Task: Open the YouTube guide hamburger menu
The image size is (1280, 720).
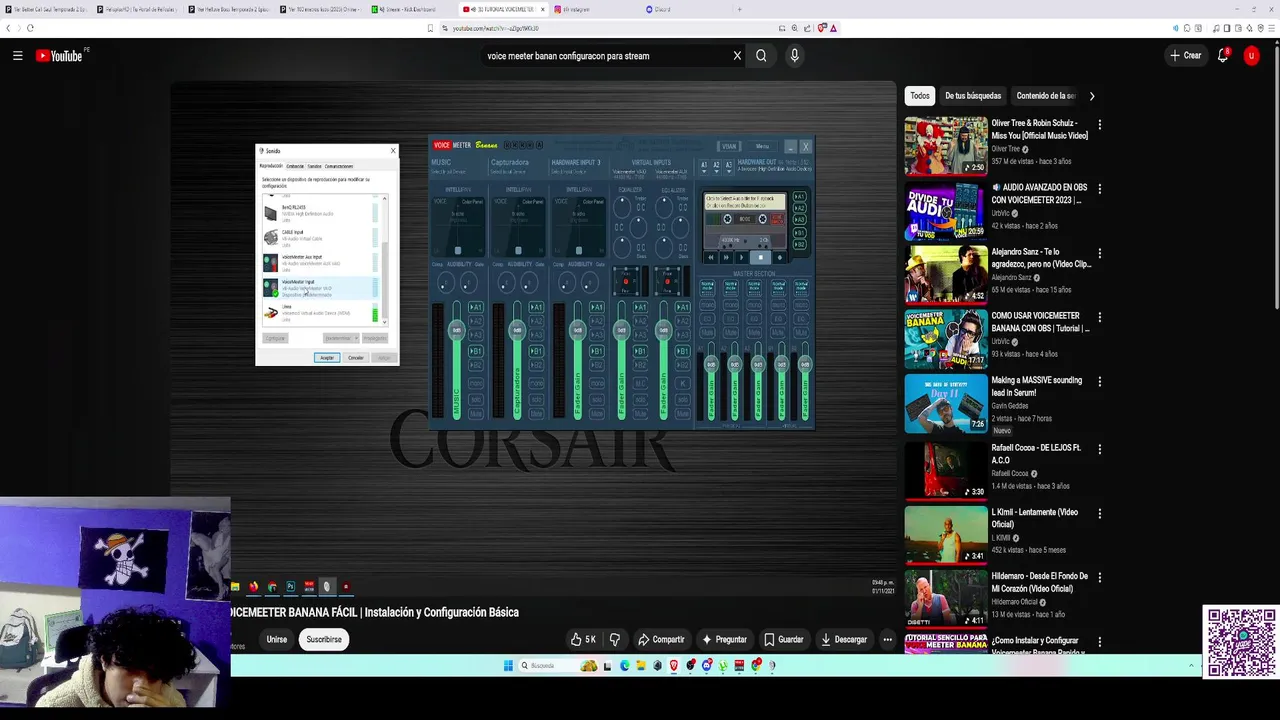Action: click(17, 56)
